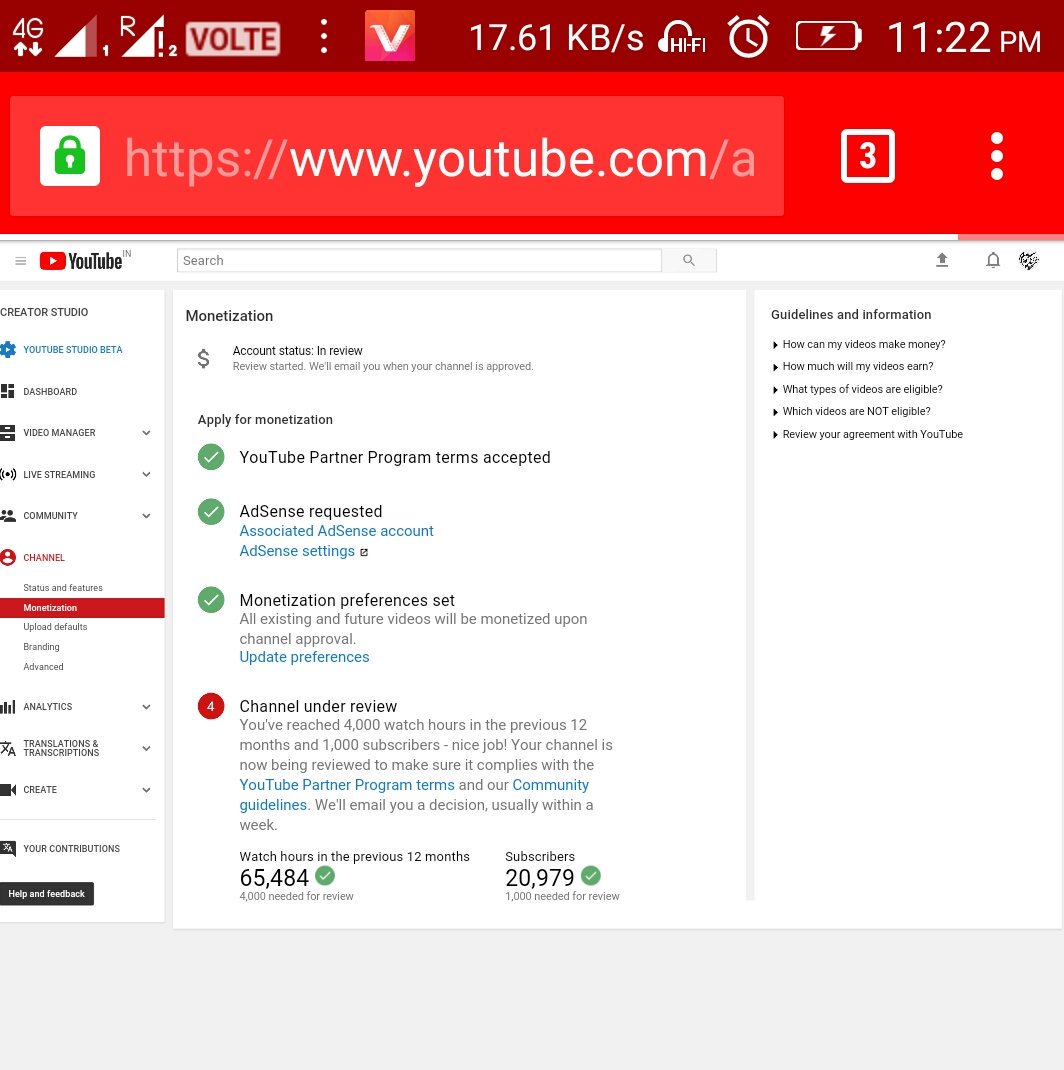Expand the Live Streaming chevron

[x=146, y=474]
